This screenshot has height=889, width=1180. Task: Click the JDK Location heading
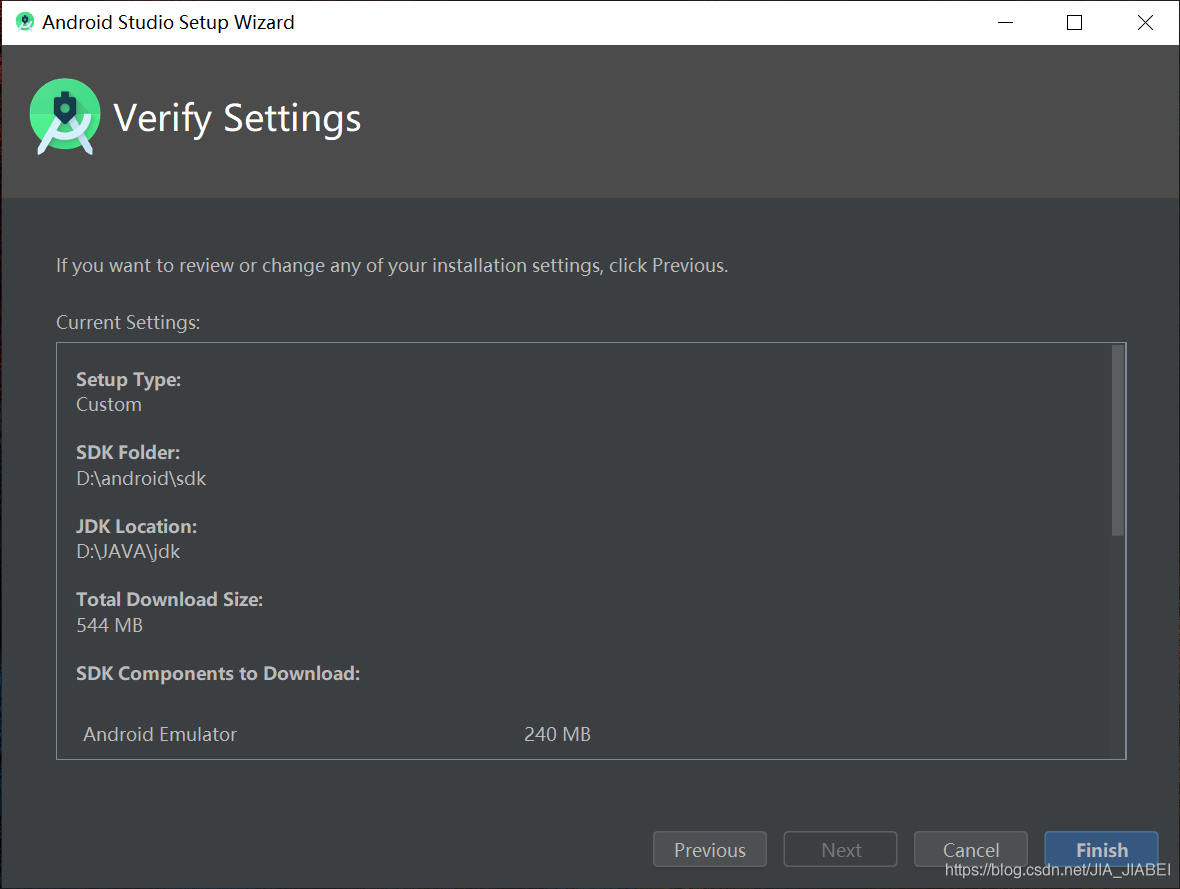[136, 527]
